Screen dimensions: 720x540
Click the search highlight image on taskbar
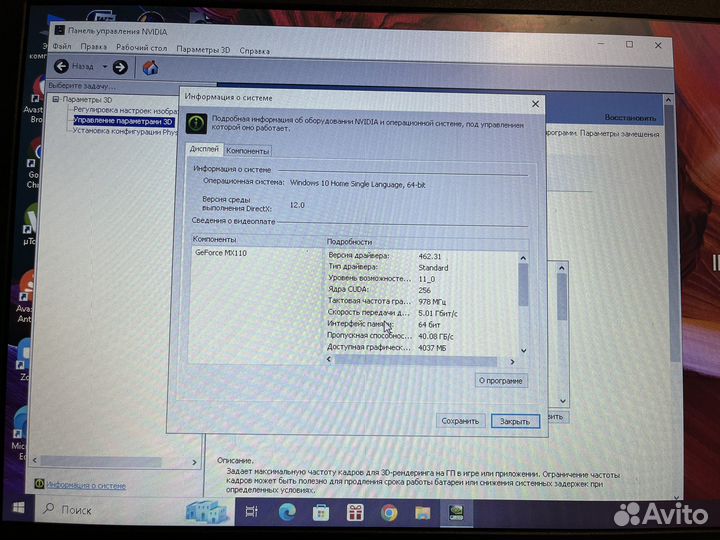click(207, 512)
